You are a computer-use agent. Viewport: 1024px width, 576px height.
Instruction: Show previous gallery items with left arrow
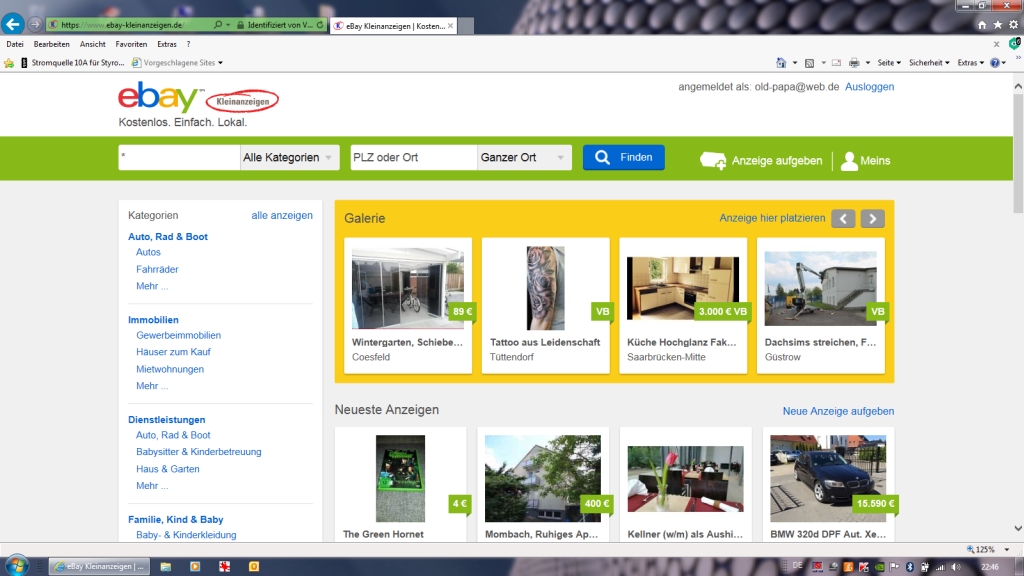pyautogui.click(x=843, y=218)
